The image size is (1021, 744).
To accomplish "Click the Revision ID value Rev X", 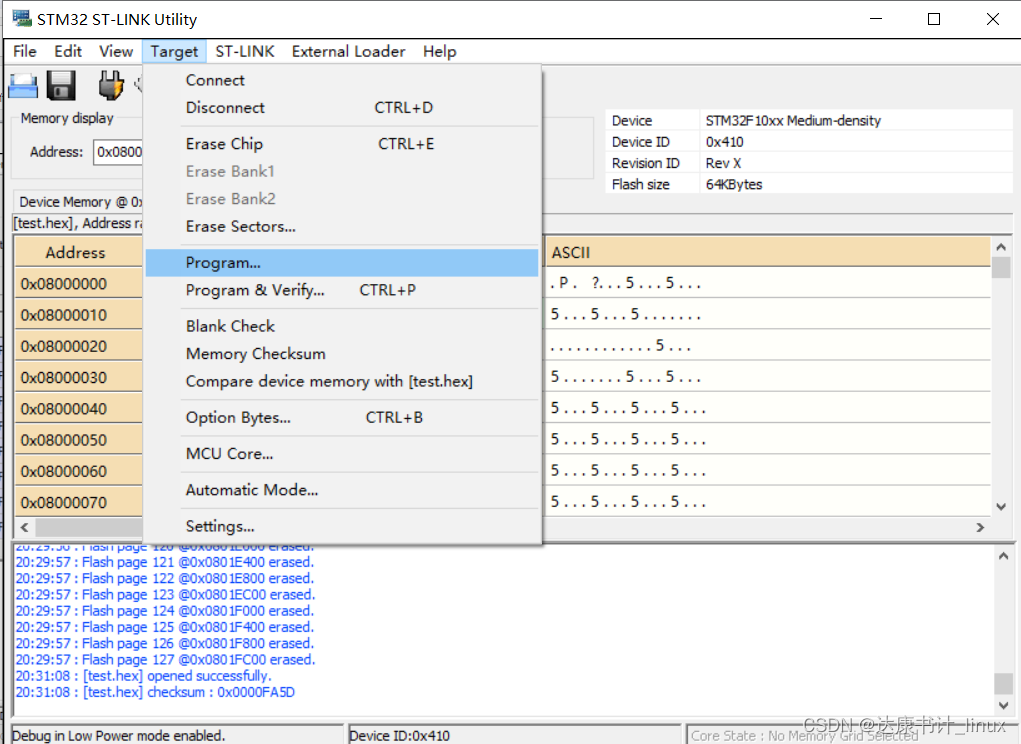I will [723, 163].
